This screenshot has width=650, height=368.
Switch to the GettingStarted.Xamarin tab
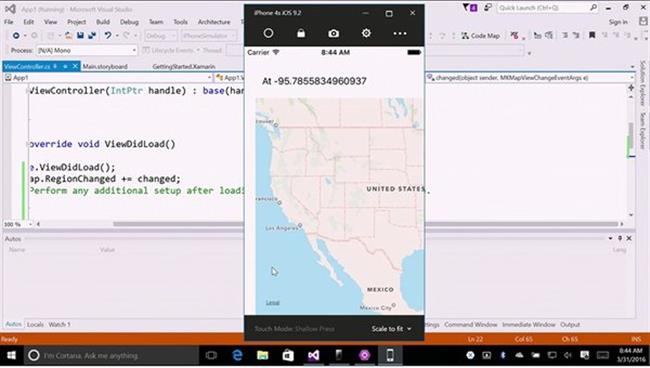click(184, 66)
